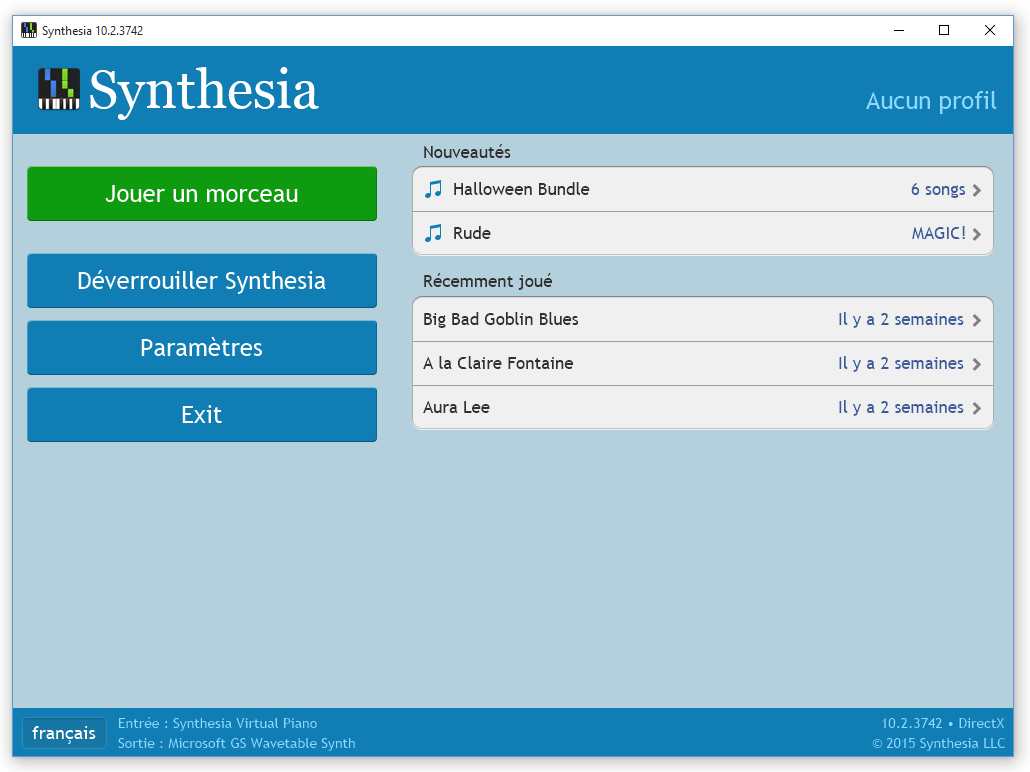Click the Synthesia title bar app icon
This screenshot has width=1030, height=772.
pyautogui.click(x=29, y=30)
